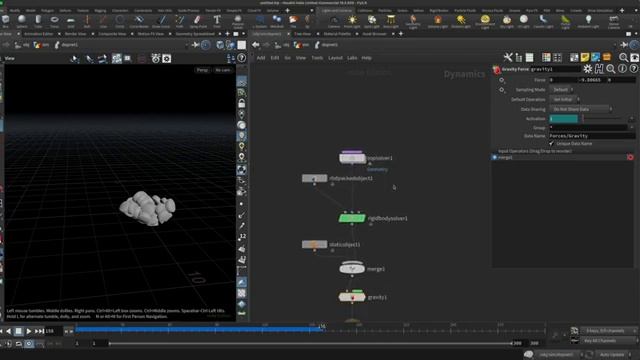Screen dimensions: 640x360
Task: Open the Default Operation dropdown
Action: [565, 99]
